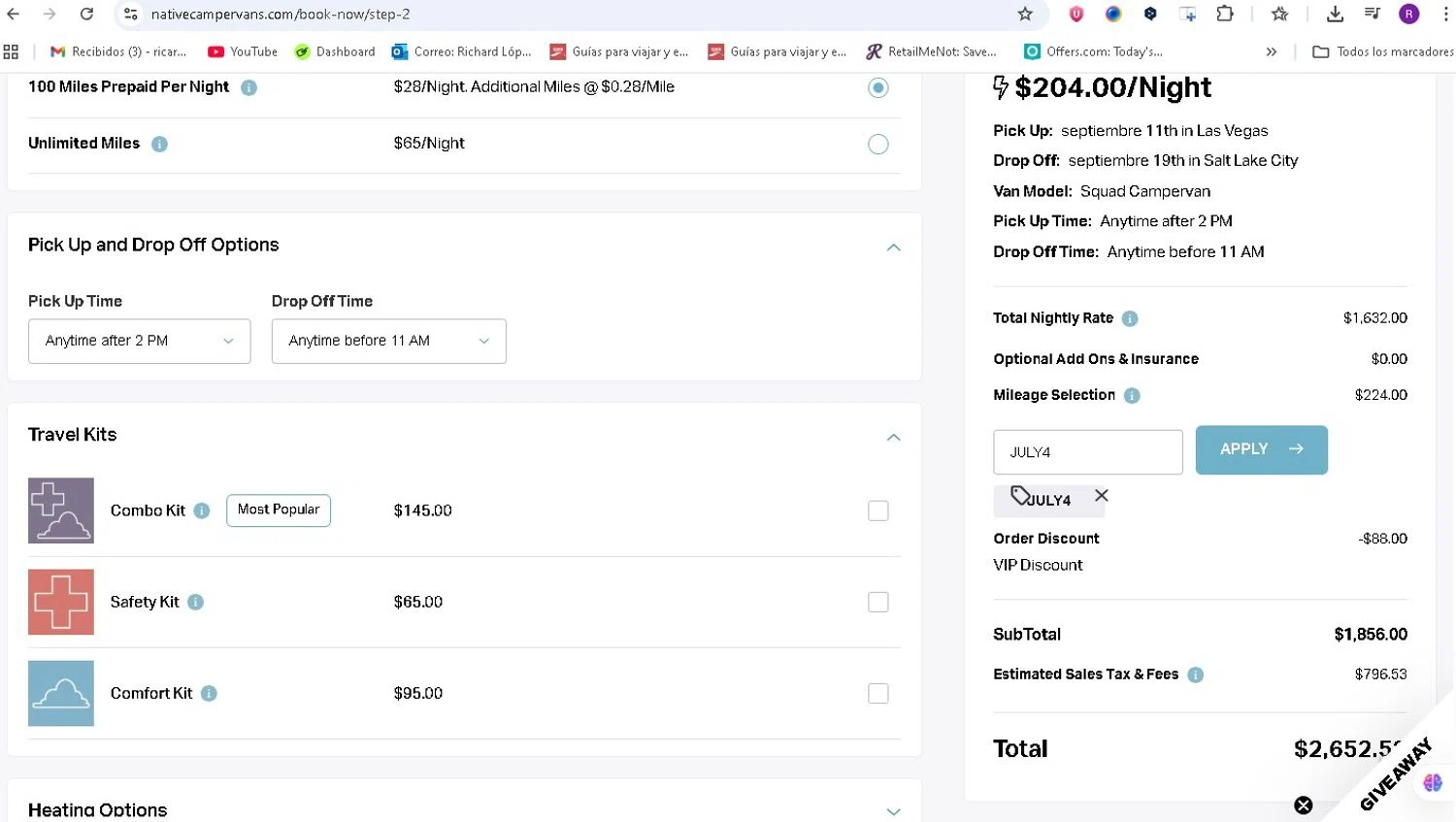Select the Unlimited Miles radio button
This screenshot has width=1456, height=822.
878,144
